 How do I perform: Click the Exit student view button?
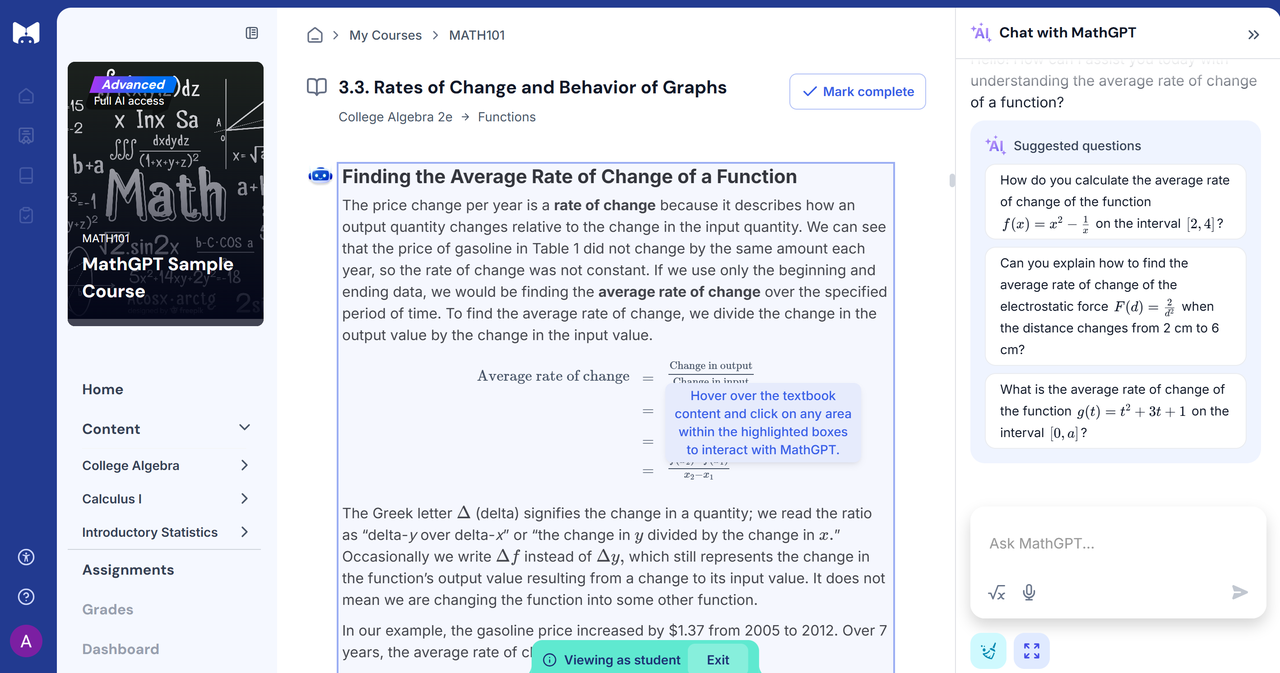click(x=718, y=660)
